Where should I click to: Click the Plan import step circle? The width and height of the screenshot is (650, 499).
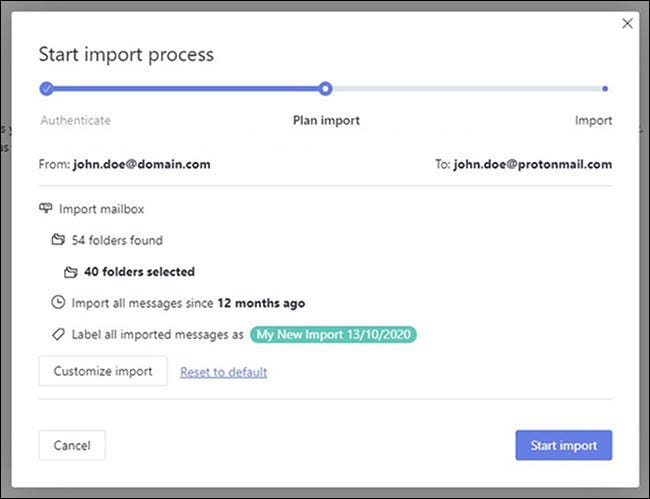[x=325, y=89]
